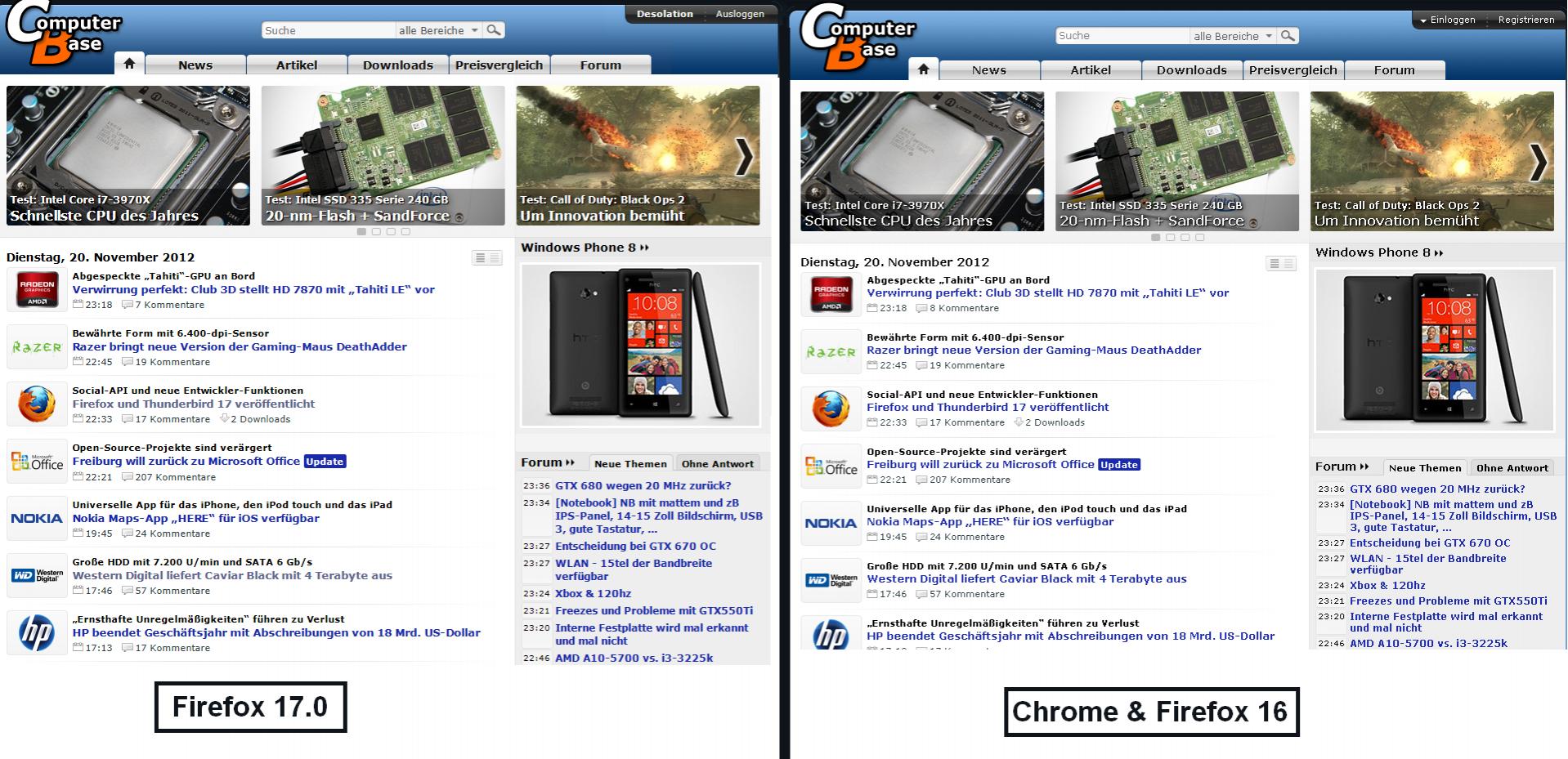Open the 'Um Innovation bemüht' teaser image, Firefox 17.0 page
Screen dimensions: 1568x759
[638, 155]
